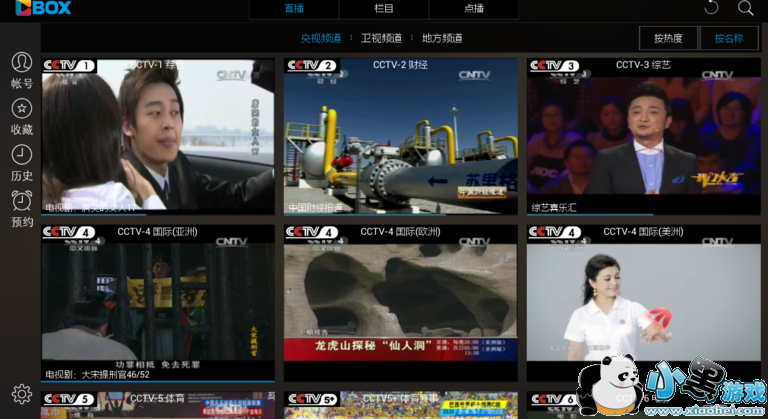768x419 pixels.
Task: Click the CCTV-2 program progress bar
Action: pyautogui.click(x=401, y=214)
